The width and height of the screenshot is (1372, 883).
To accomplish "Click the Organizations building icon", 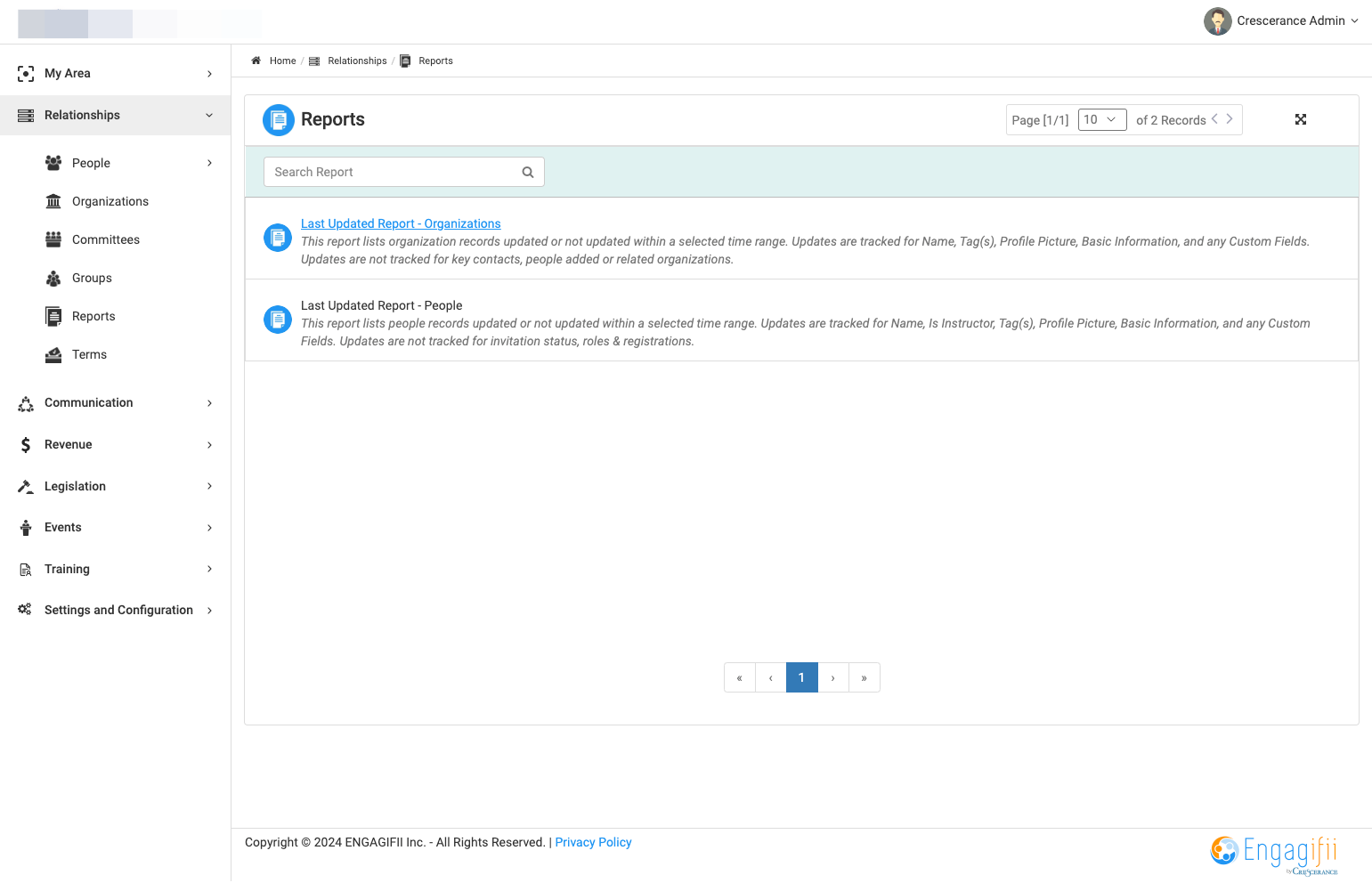I will [x=53, y=201].
